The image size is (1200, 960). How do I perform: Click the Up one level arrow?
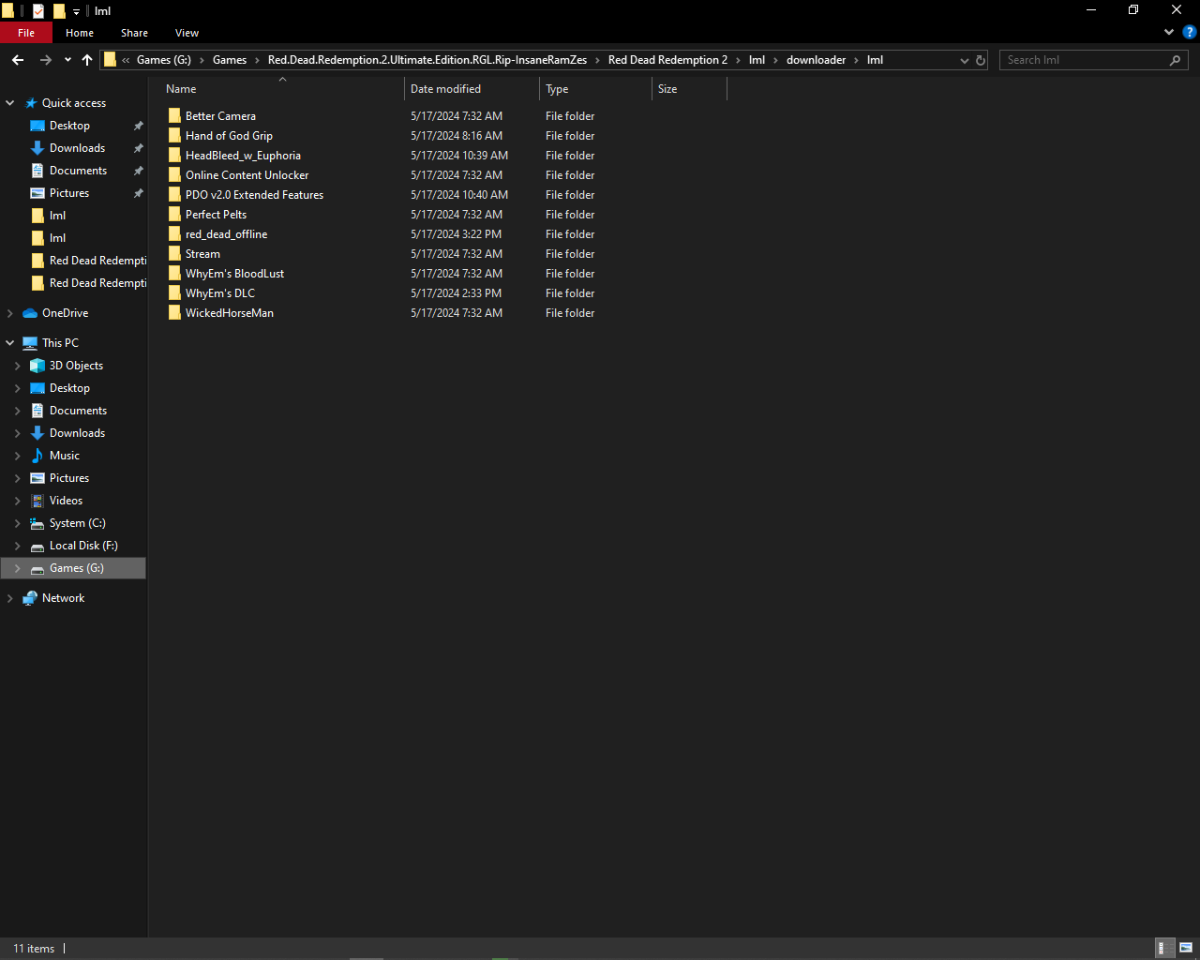[x=87, y=60]
